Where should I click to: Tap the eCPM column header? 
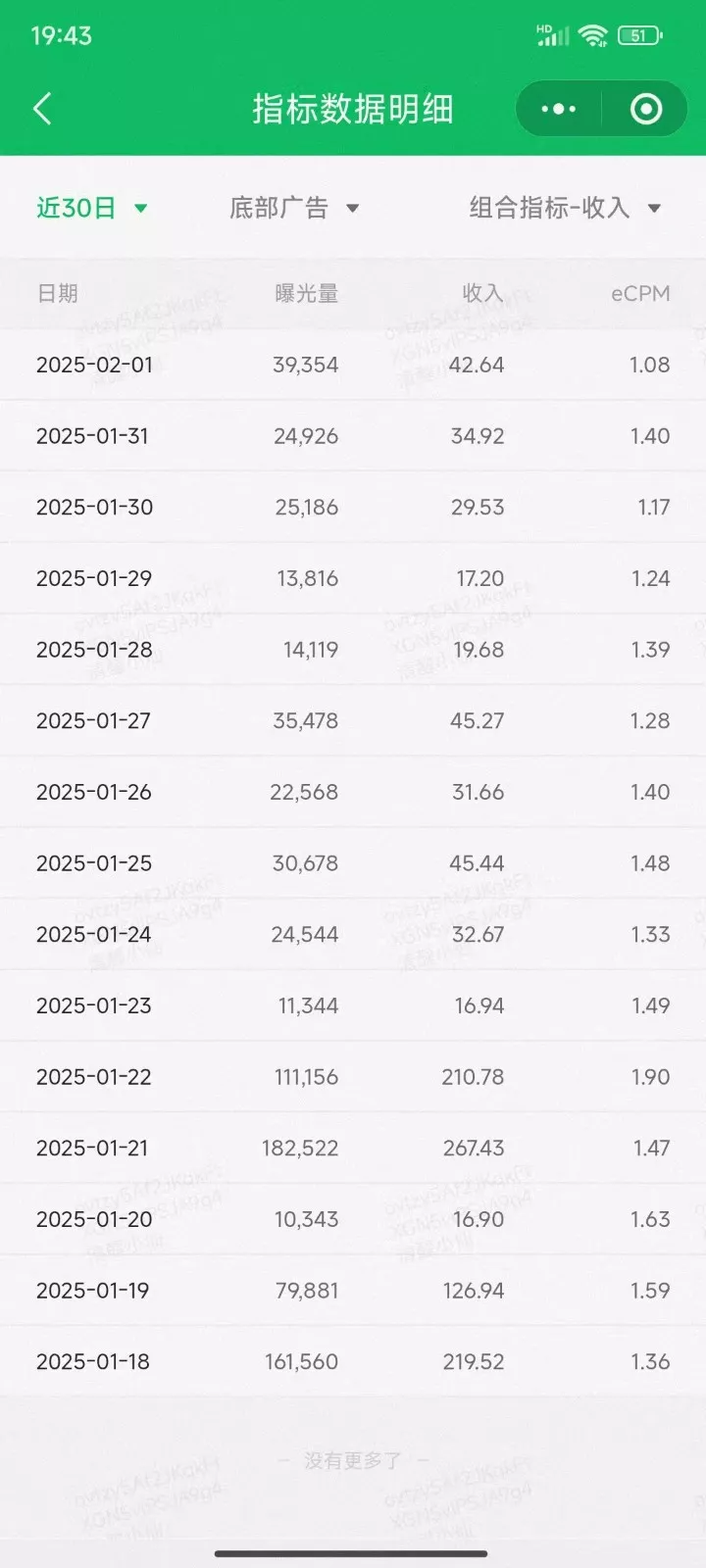coord(640,293)
